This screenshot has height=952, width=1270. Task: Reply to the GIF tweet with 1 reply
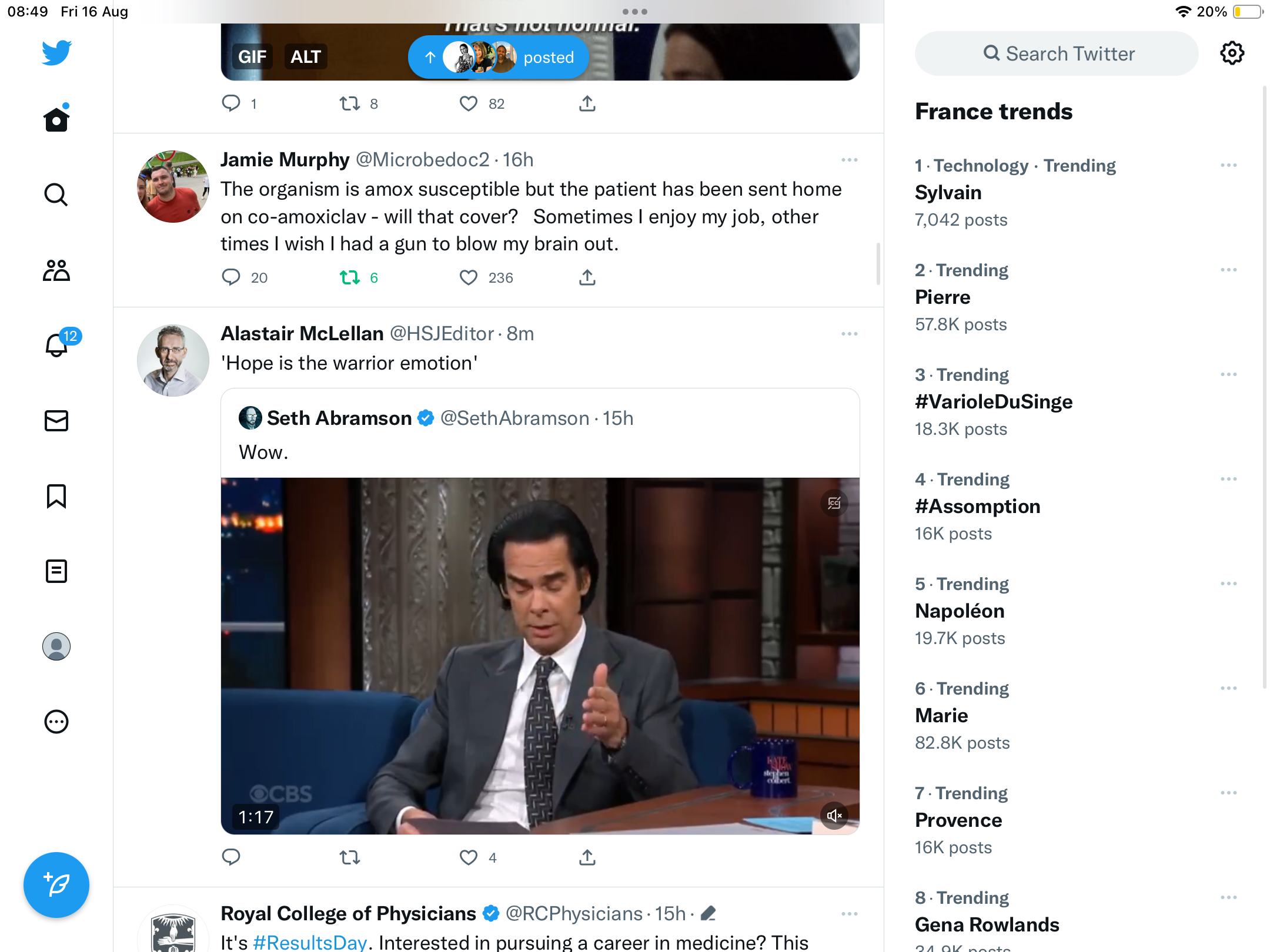(x=231, y=103)
